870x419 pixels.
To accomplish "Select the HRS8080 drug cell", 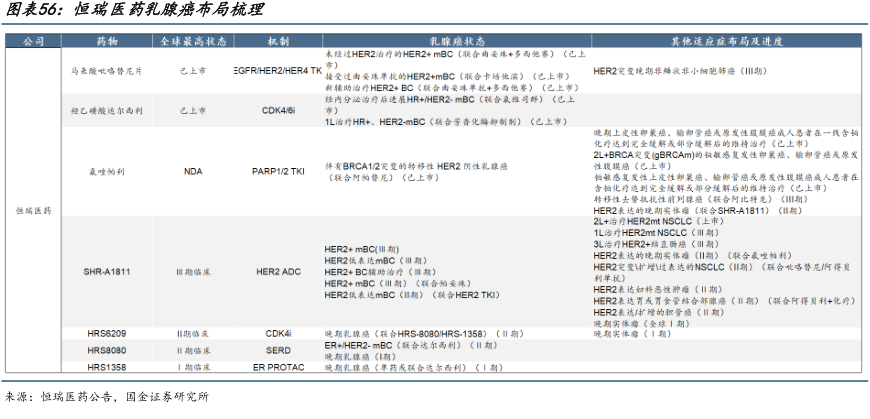I will pos(107,350).
